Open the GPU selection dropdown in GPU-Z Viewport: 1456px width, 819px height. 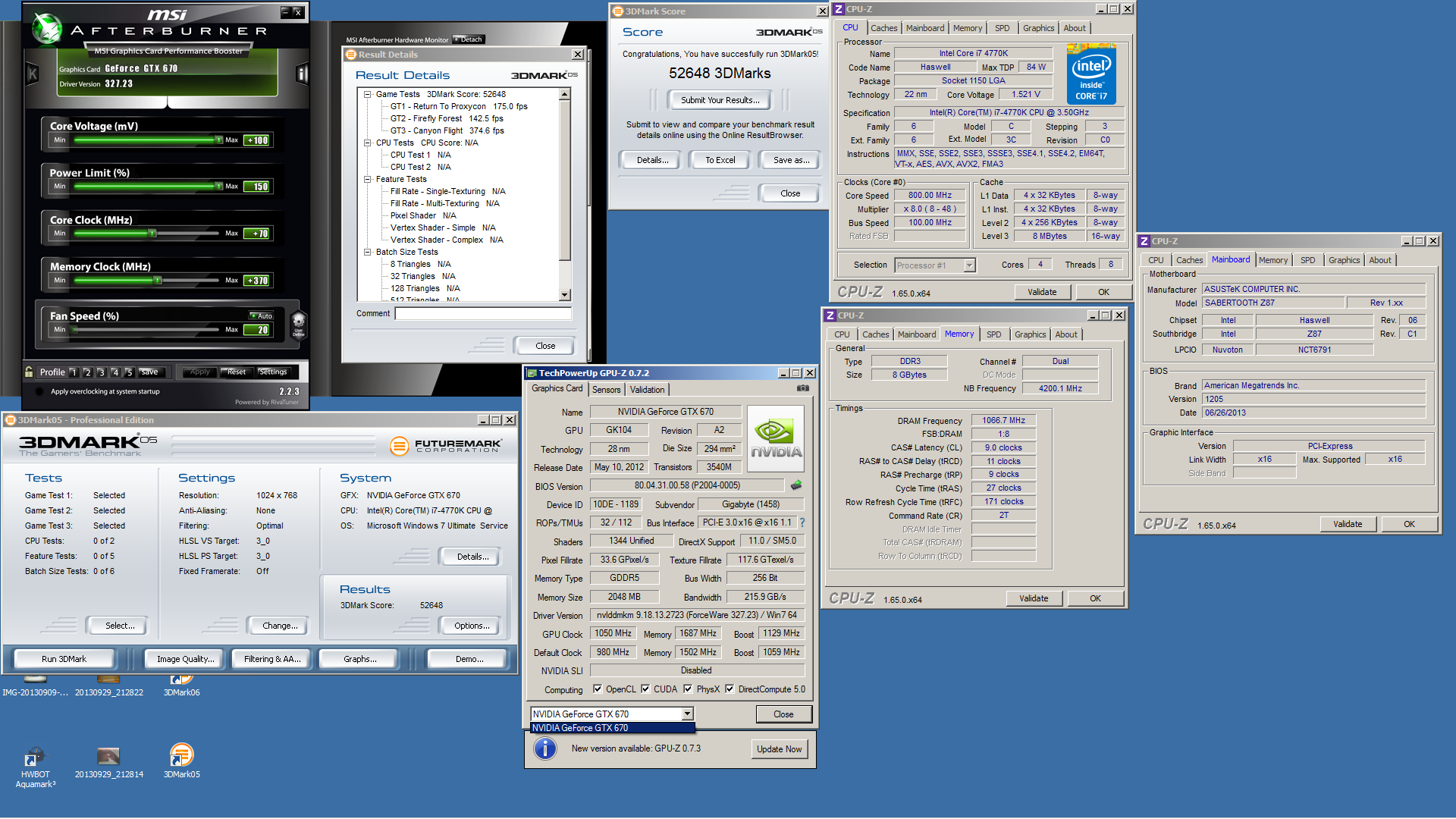point(687,714)
